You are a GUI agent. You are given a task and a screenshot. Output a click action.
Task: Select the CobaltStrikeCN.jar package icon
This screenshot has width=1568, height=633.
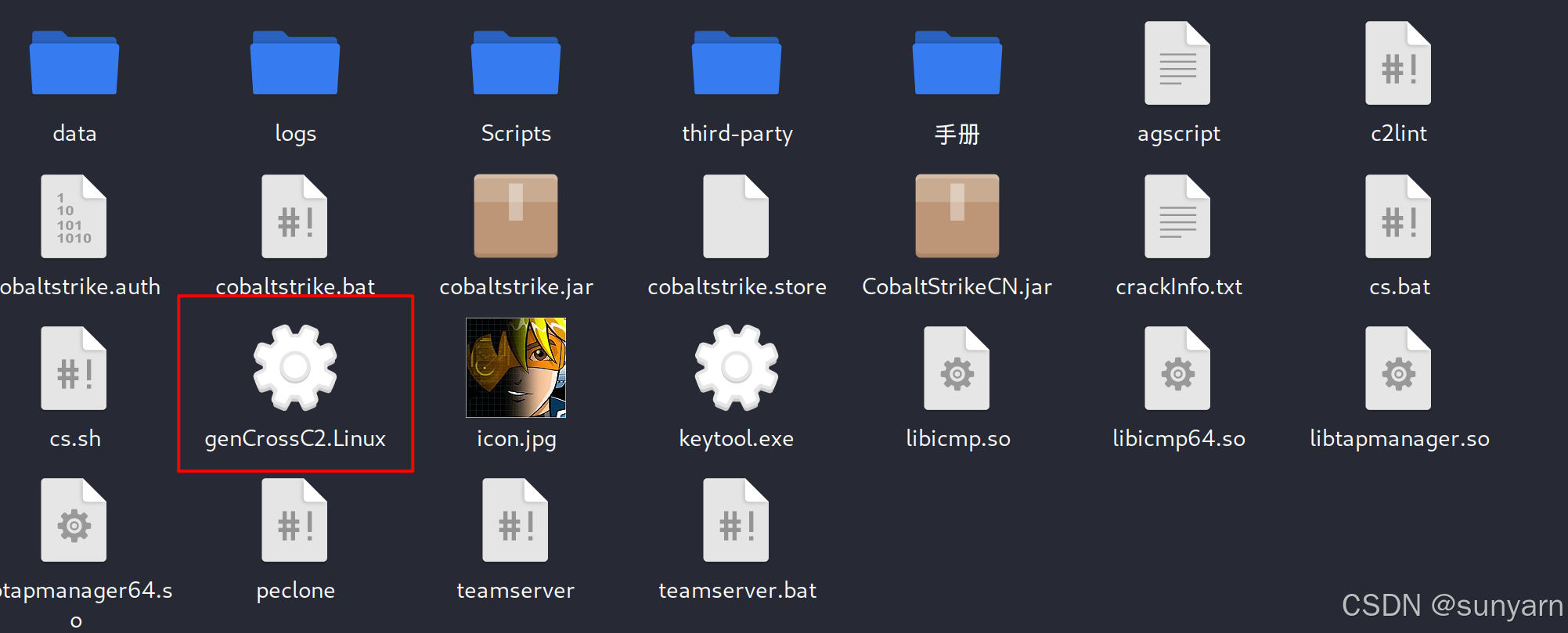point(957,216)
